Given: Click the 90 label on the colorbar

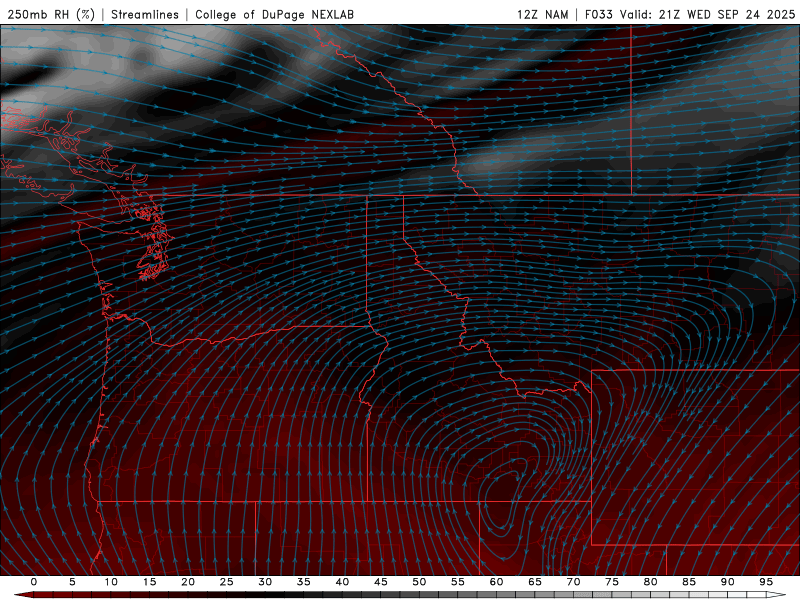Looking at the screenshot, I should (728, 582).
